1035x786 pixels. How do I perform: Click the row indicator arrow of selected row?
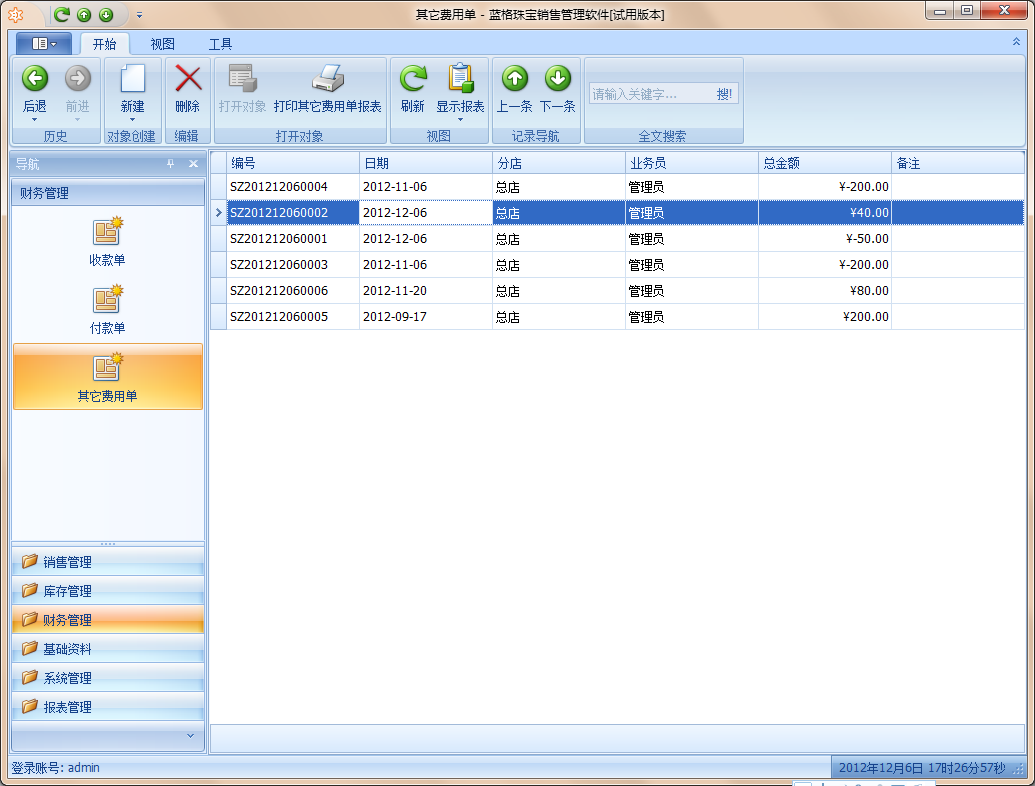pyautogui.click(x=218, y=213)
